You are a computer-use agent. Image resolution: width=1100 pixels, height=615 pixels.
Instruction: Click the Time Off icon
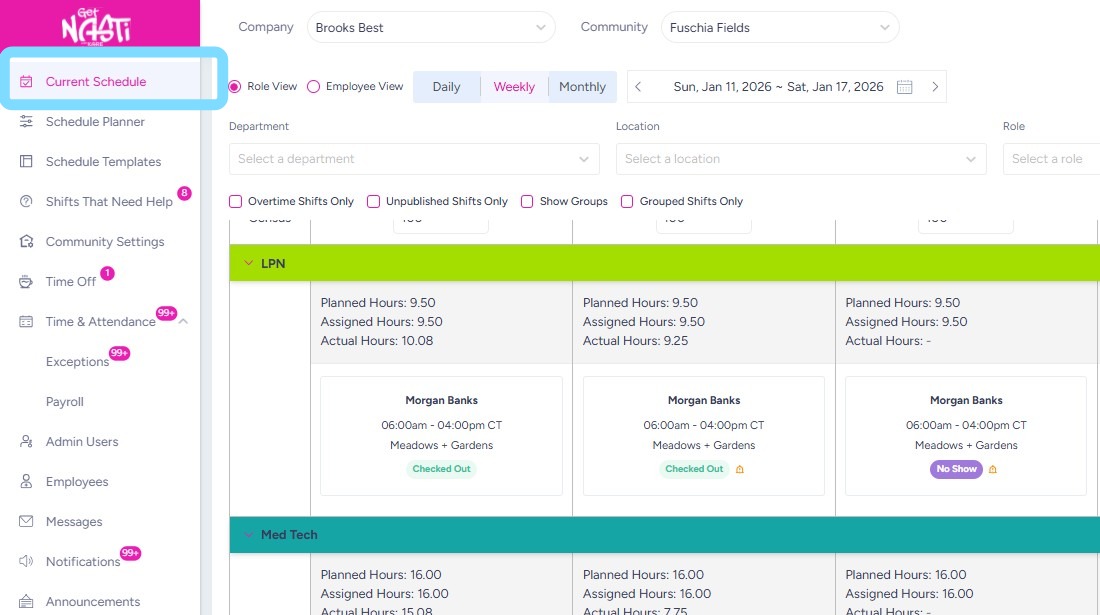[26, 282]
